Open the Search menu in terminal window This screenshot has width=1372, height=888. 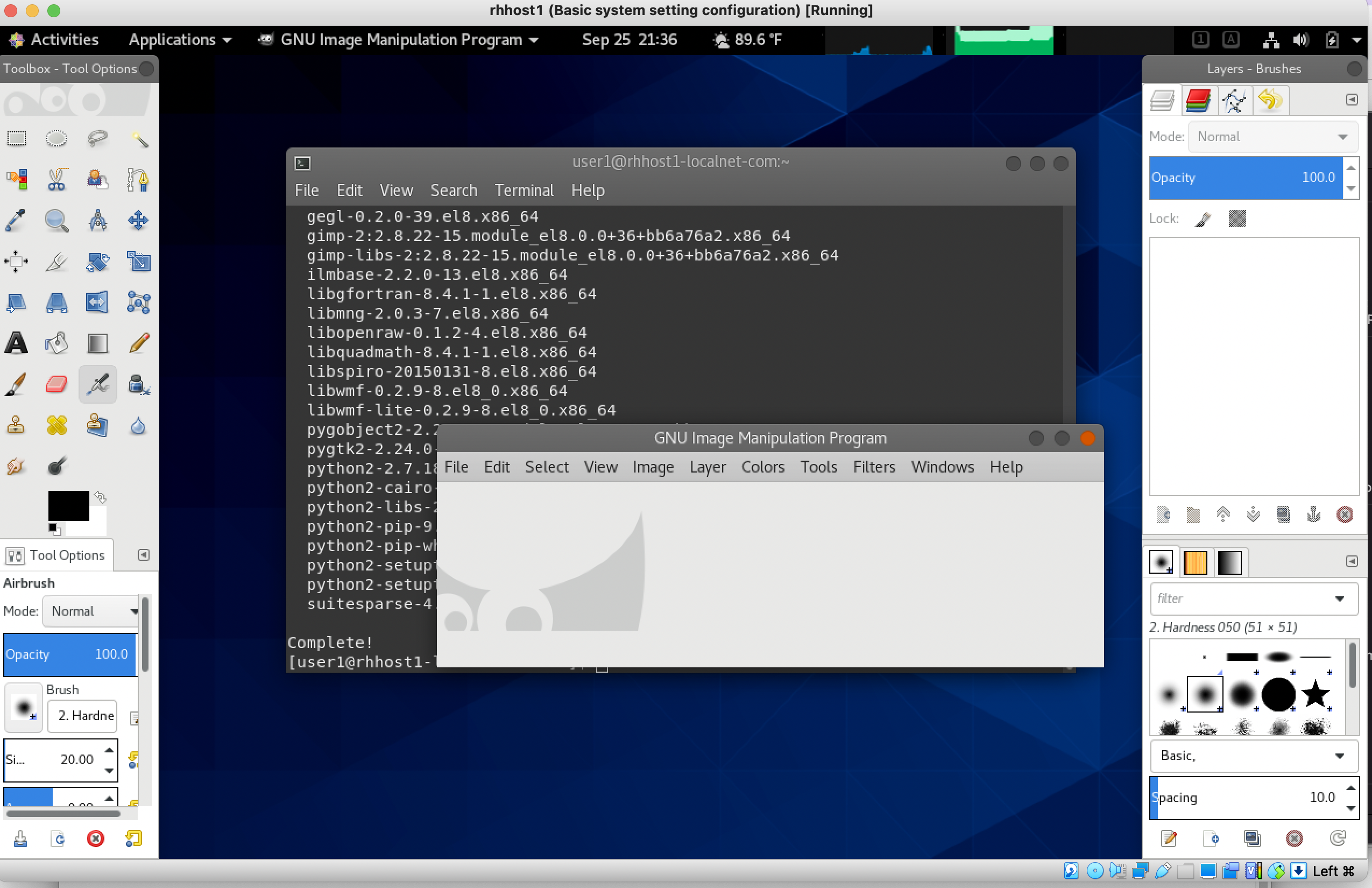pos(454,191)
